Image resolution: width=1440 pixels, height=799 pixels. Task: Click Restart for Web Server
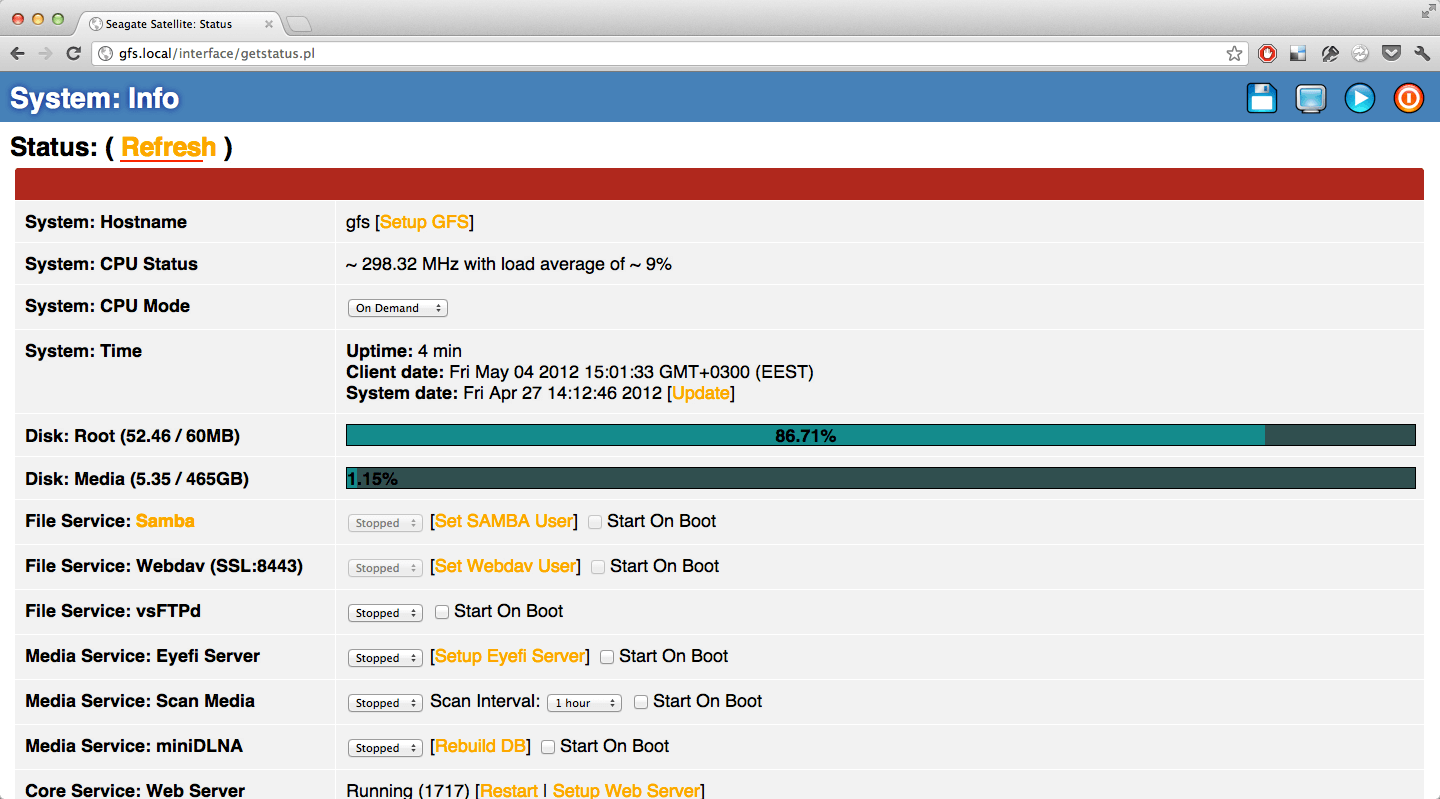(x=509, y=790)
